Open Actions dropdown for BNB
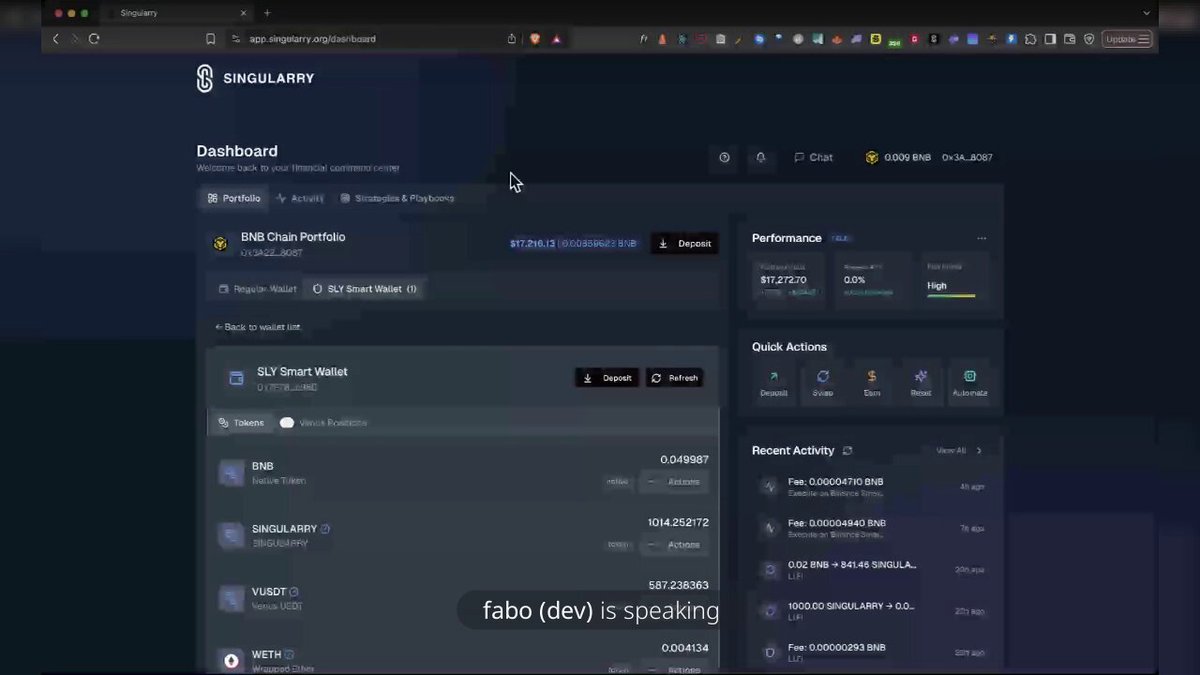Viewport: 1200px width, 675px height. click(675, 482)
